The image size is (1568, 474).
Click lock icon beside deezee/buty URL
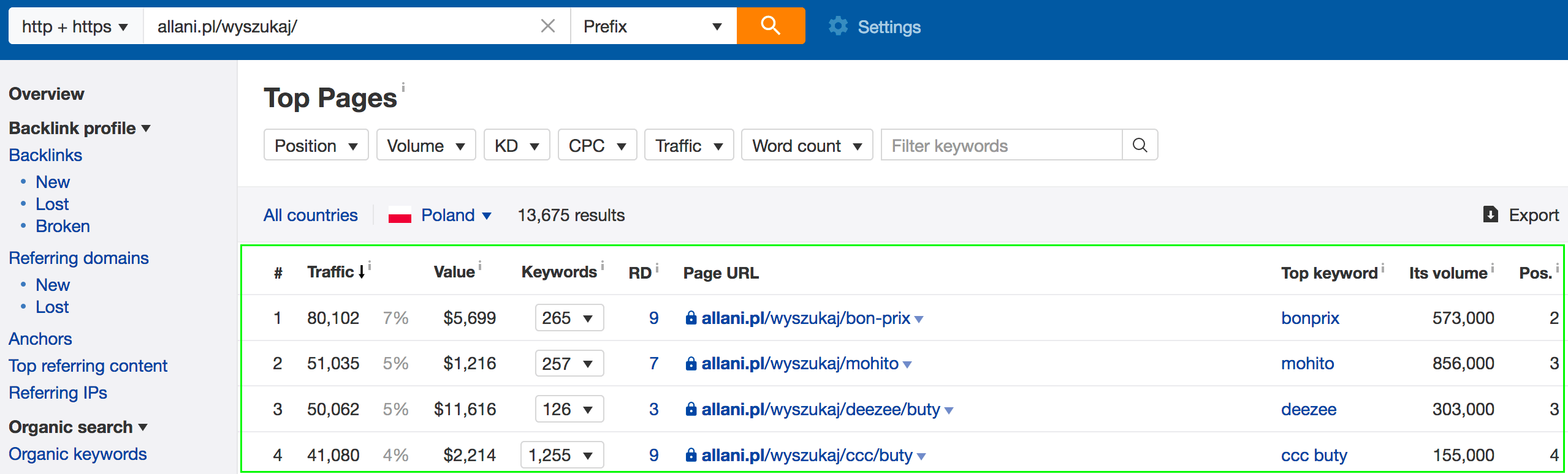(691, 409)
